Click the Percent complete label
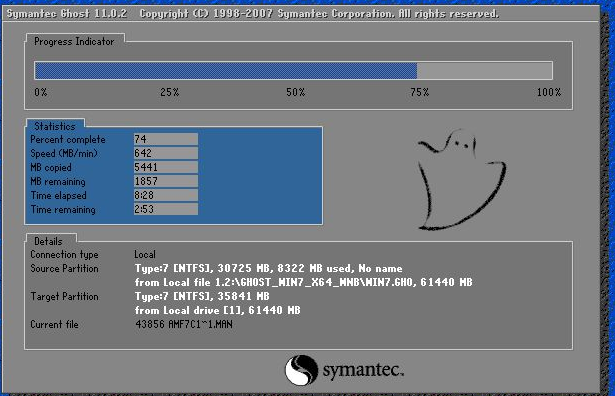The image size is (615, 396). (68, 140)
